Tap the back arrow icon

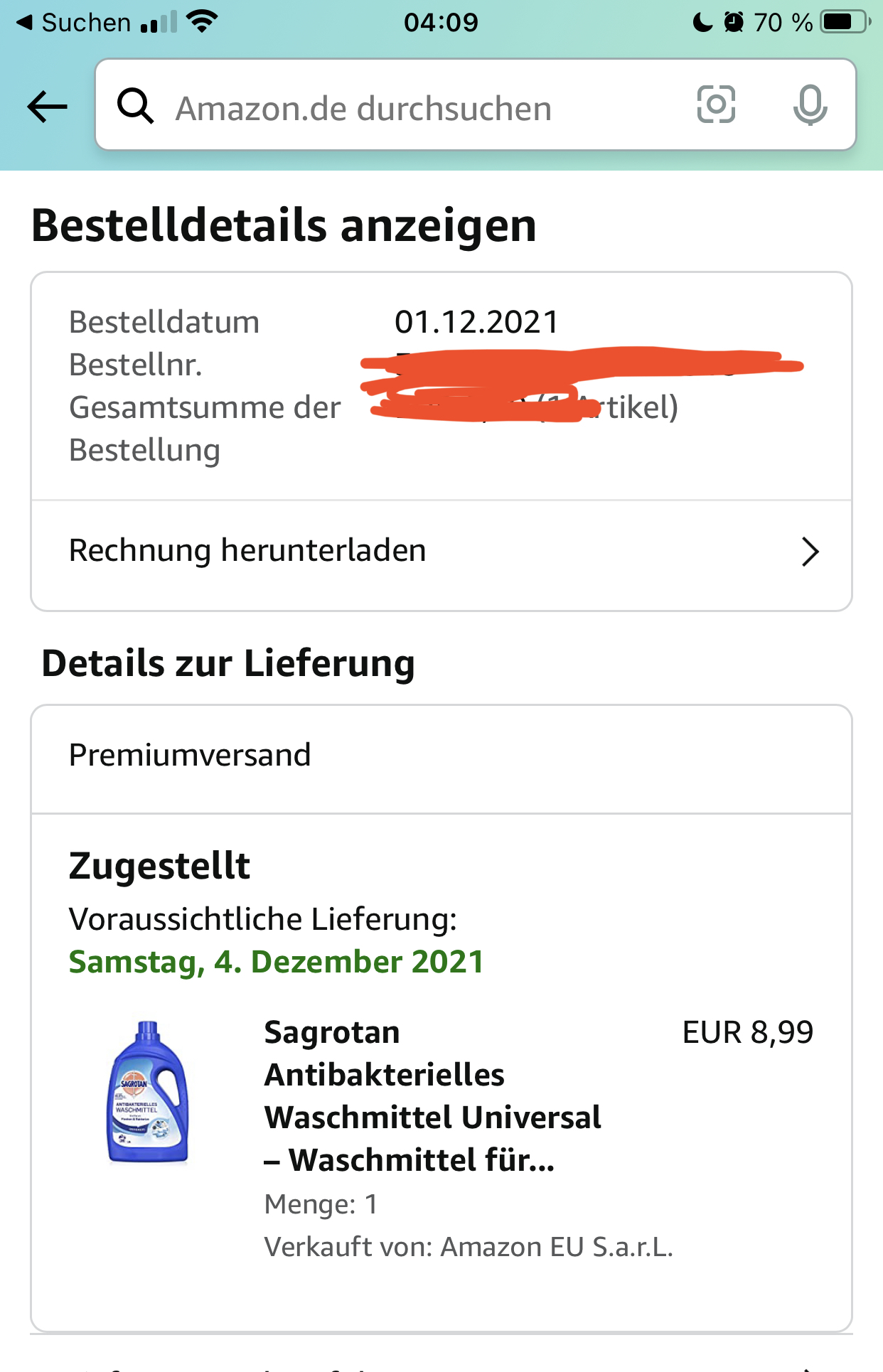click(x=48, y=107)
